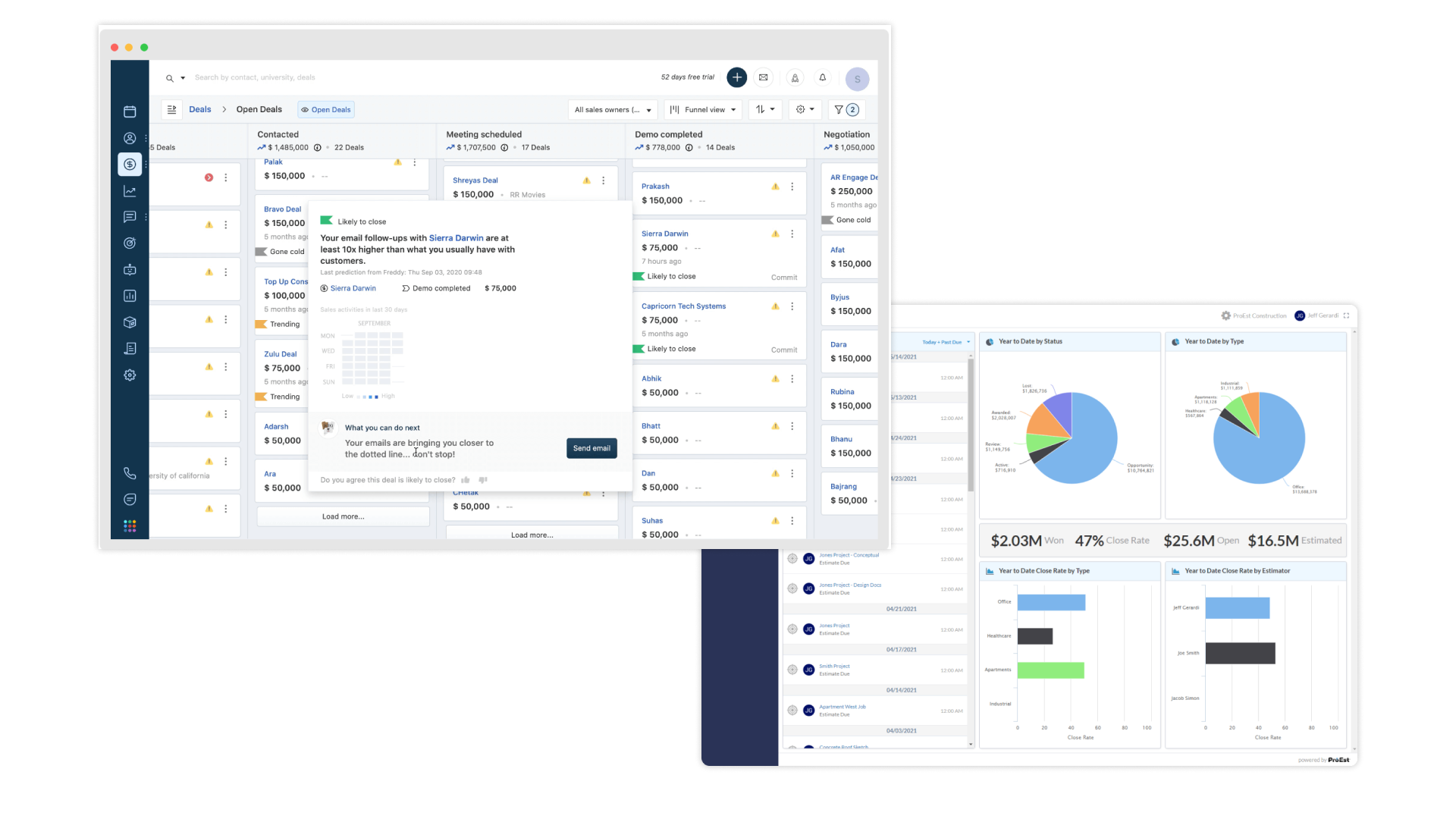1456x819 pixels.
Task: Open the settings gear icon in sidebar
Action: point(129,375)
